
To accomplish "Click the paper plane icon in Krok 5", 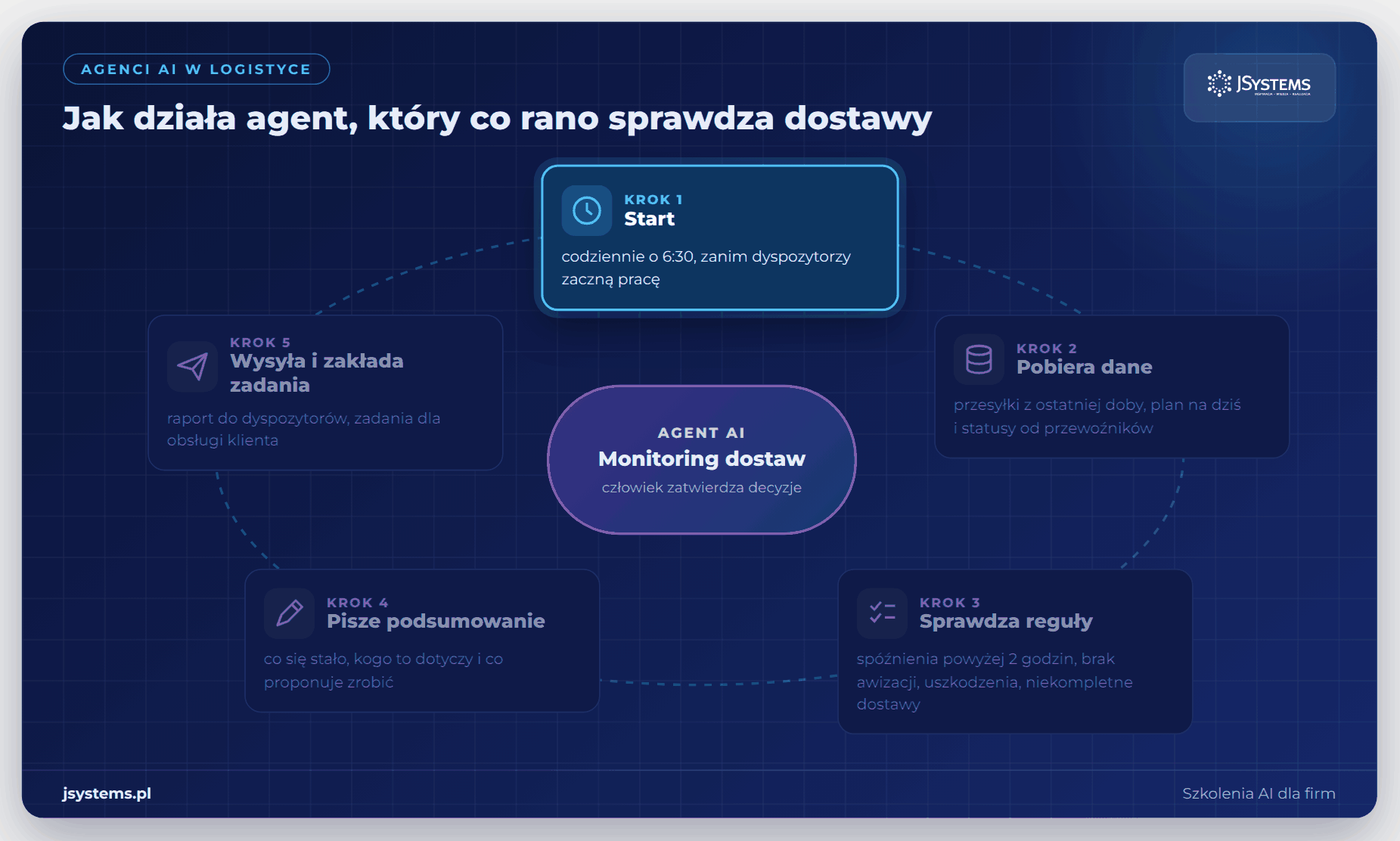I will (192, 366).
